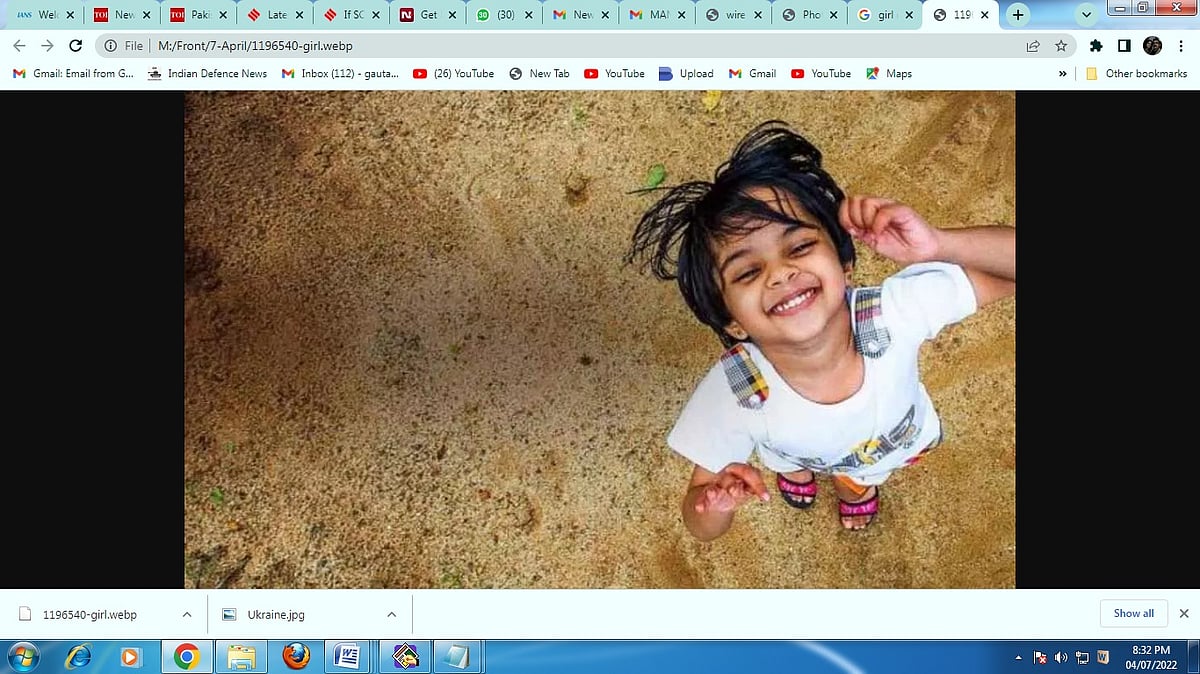Open Indian Defence News bookmark
The image size is (1200, 674).
tap(208, 74)
